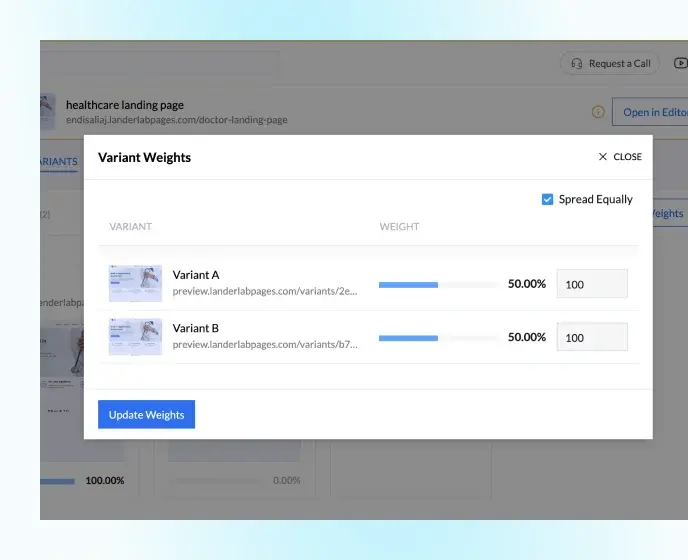
Task: Click the orange info icon
Action: coord(598,112)
